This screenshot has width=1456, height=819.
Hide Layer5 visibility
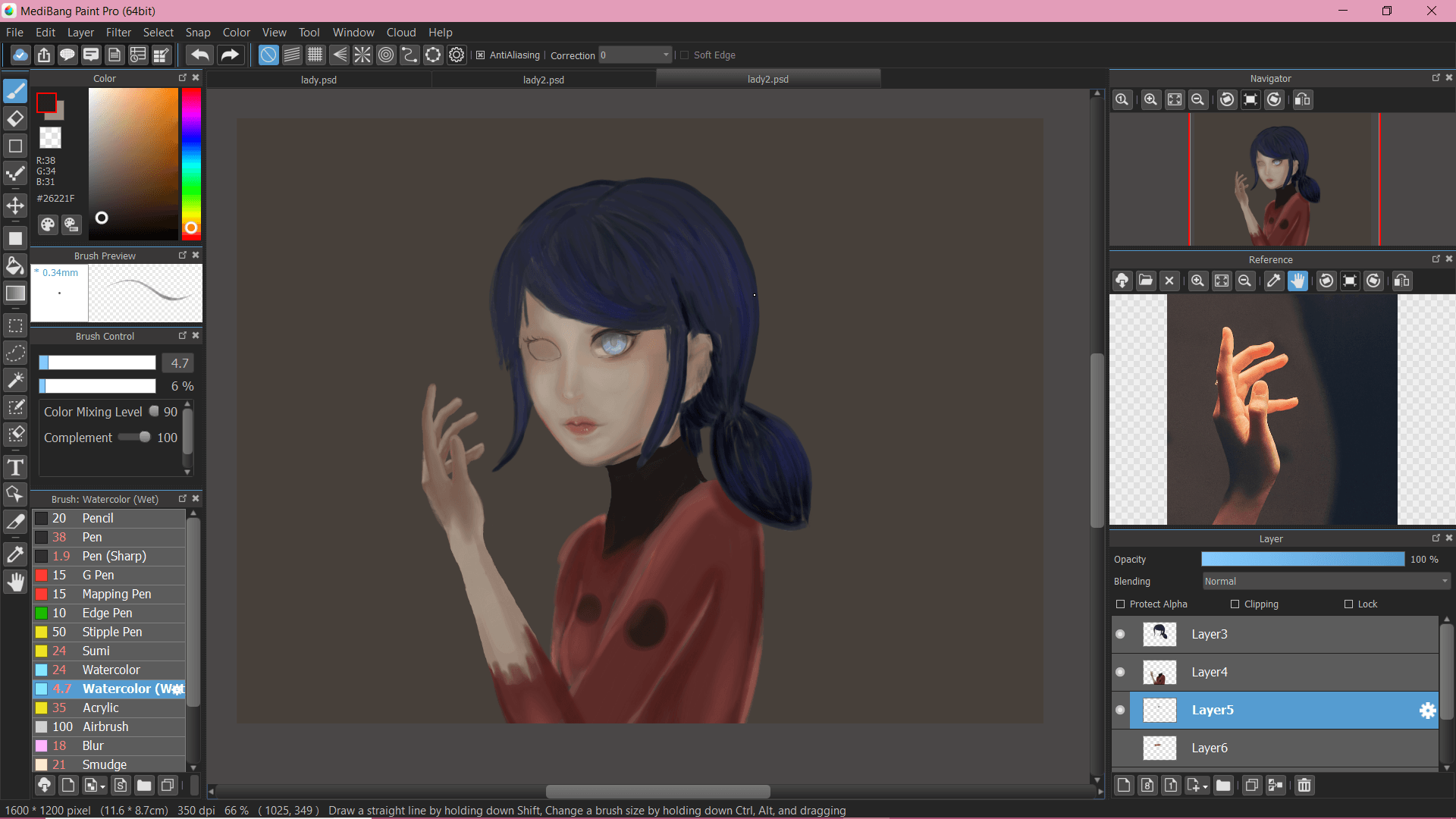[1120, 710]
